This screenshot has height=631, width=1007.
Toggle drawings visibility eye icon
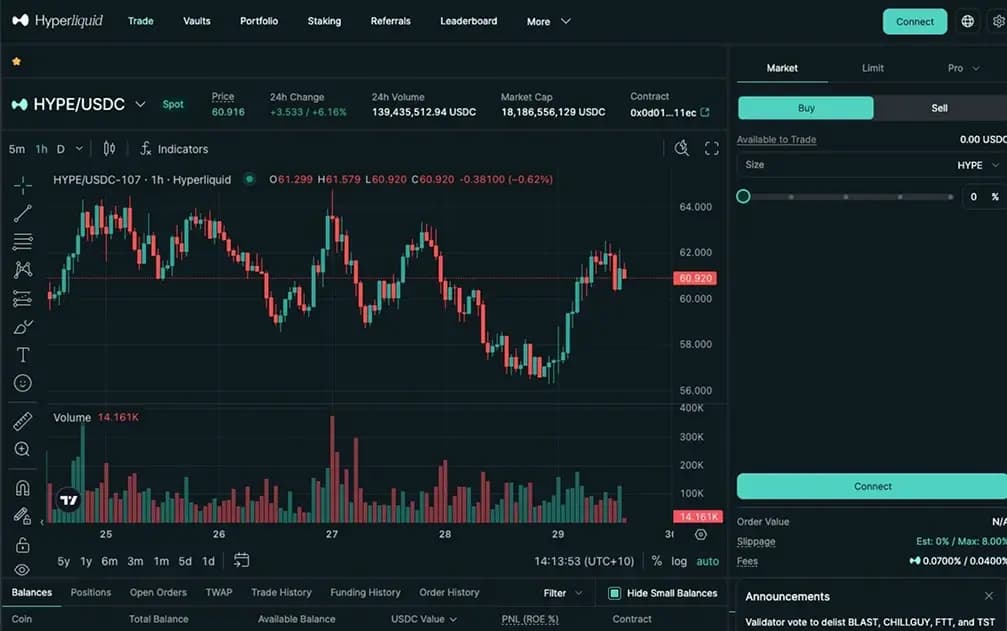click(x=22, y=569)
